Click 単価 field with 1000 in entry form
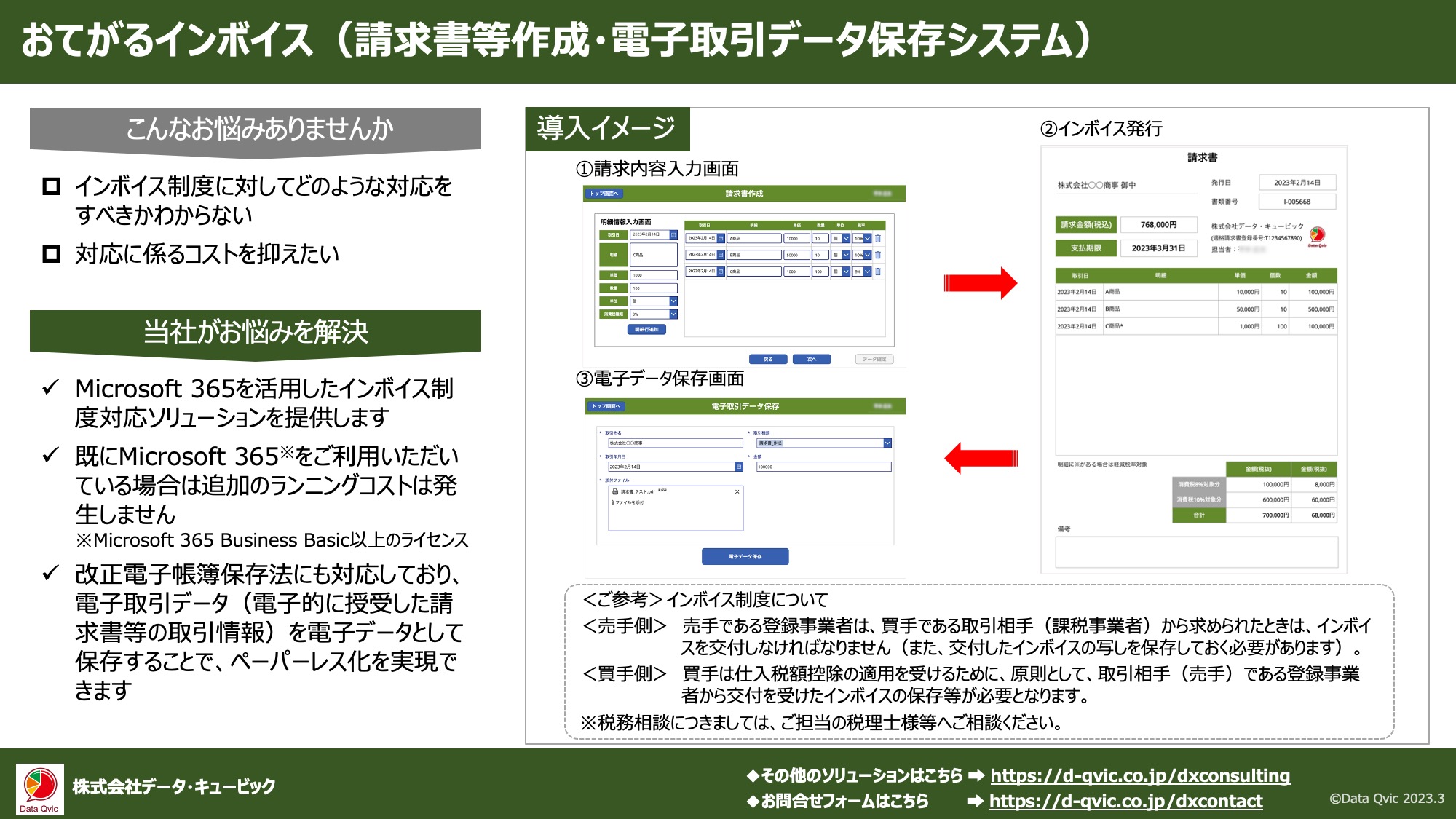 (x=653, y=275)
